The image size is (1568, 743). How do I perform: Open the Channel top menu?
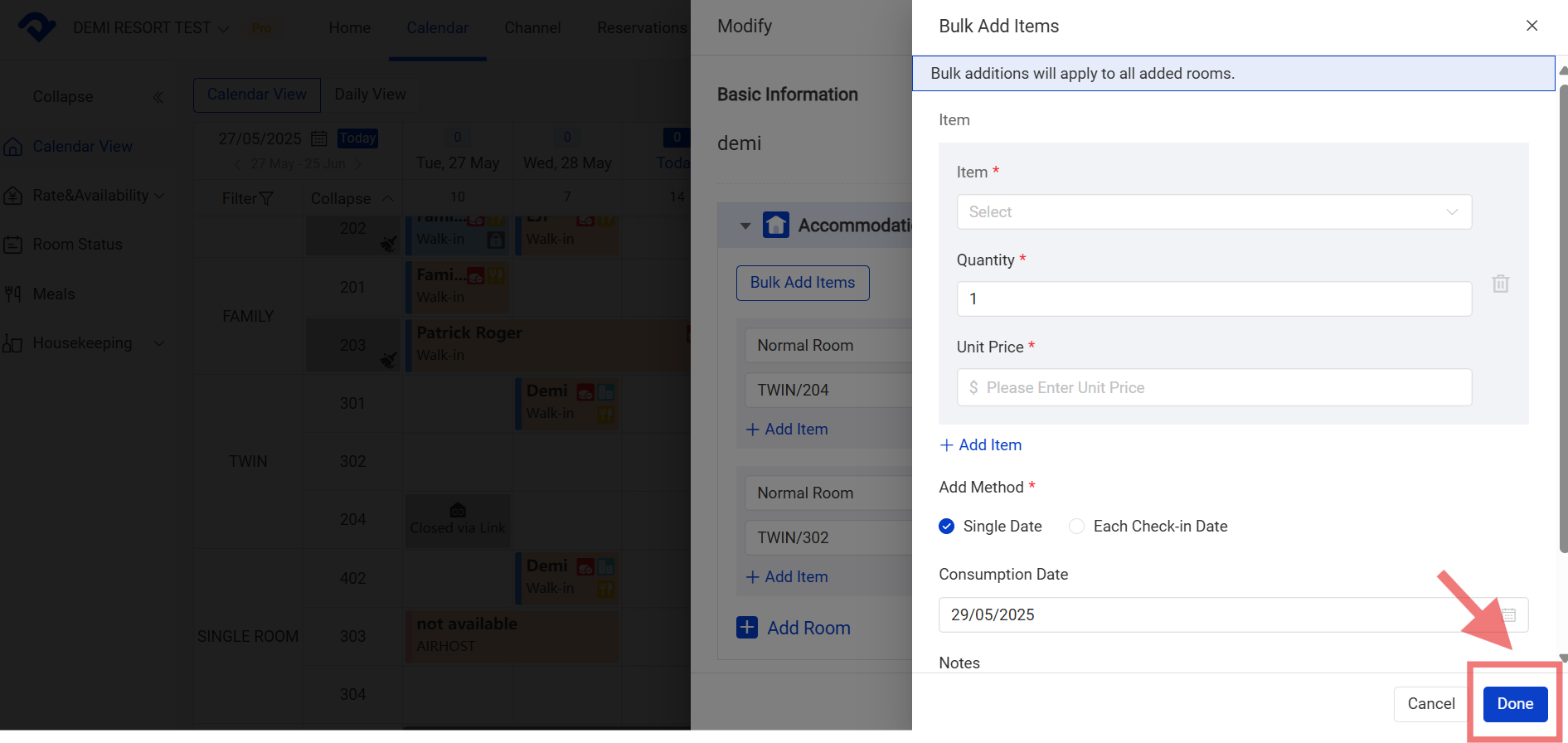click(532, 27)
